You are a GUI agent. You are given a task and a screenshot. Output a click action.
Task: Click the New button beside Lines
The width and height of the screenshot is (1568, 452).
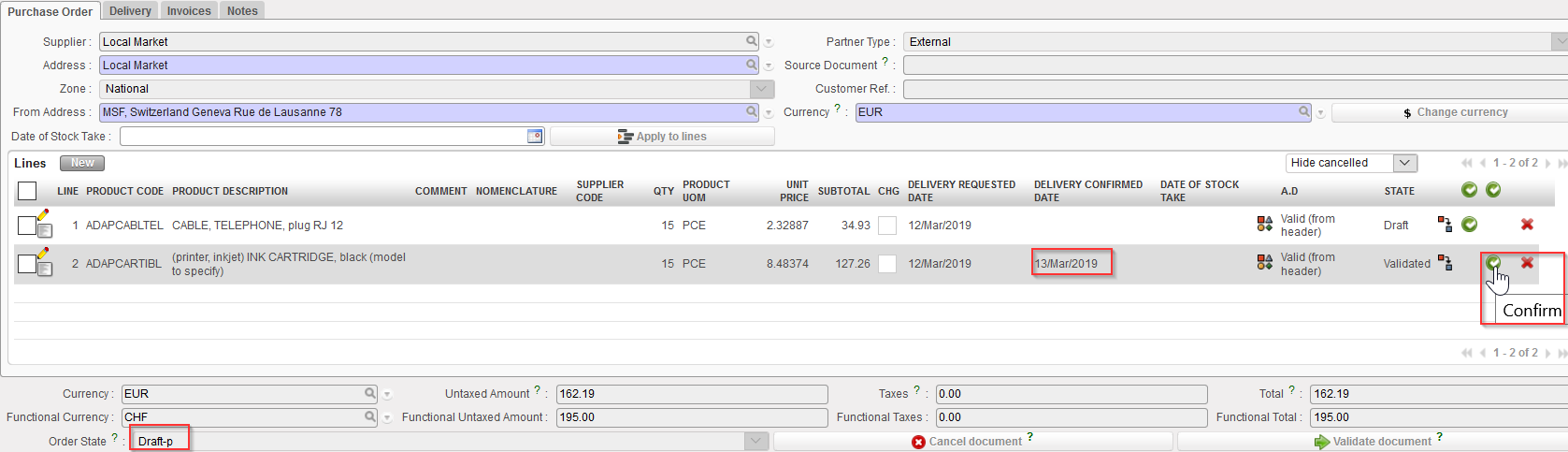coord(82,163)
